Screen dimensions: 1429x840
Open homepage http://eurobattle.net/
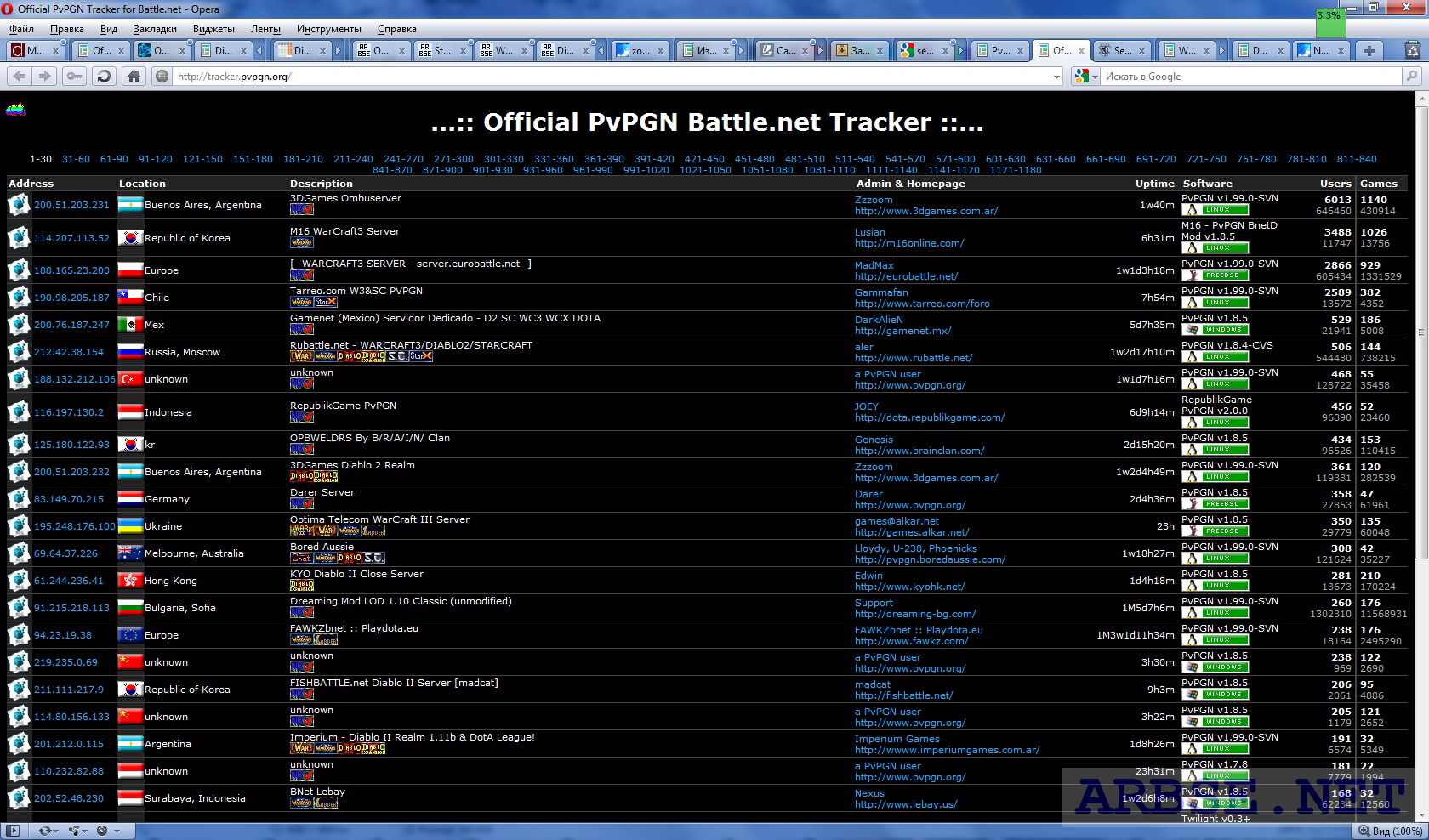[x=906, y=276]
